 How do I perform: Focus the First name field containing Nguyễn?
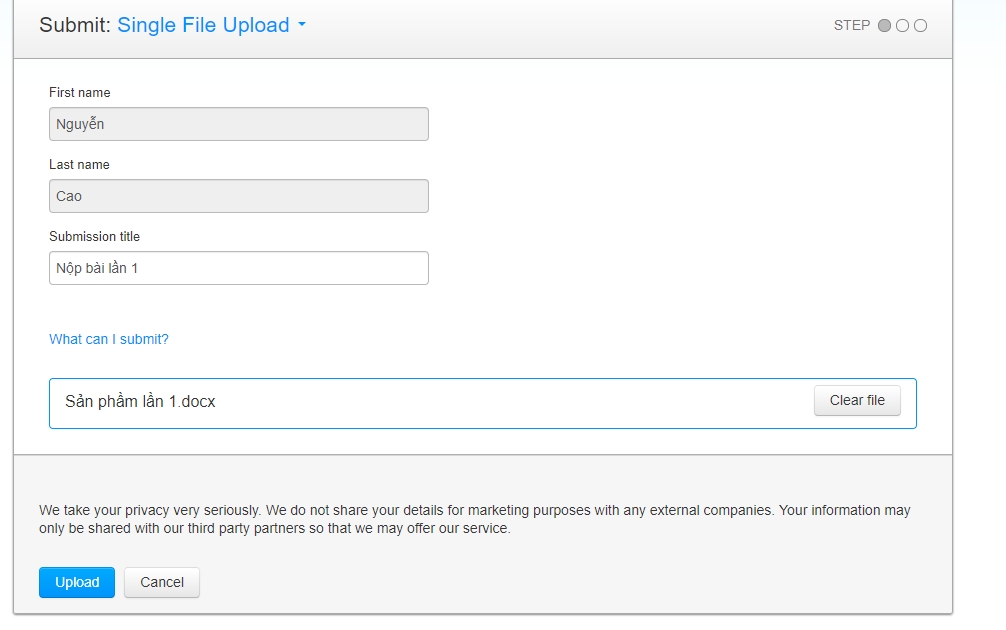click(x=239, y=124)
